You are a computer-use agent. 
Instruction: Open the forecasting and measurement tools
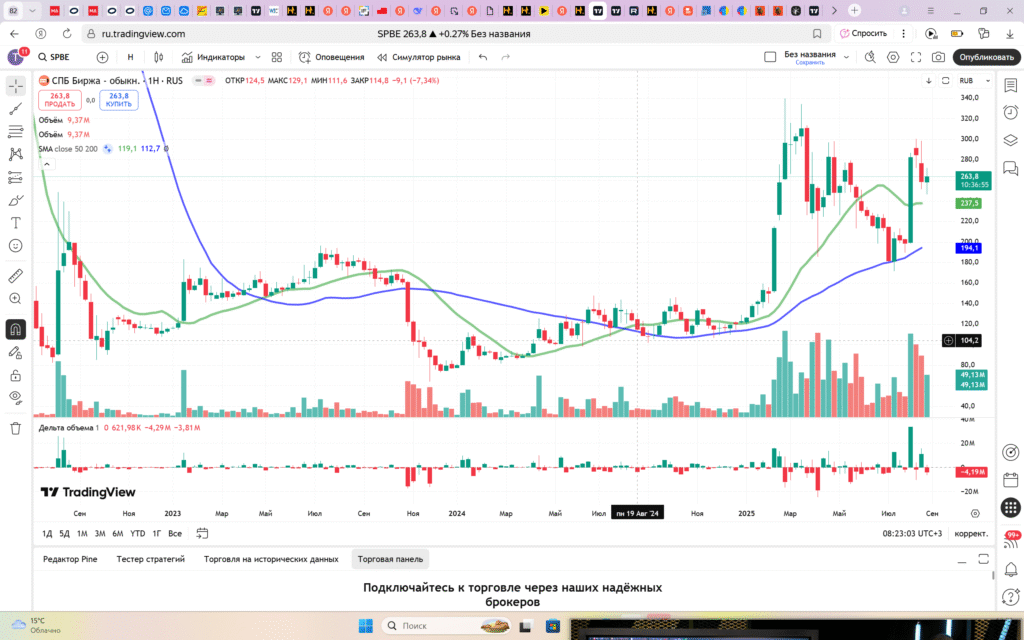point(16,177)
